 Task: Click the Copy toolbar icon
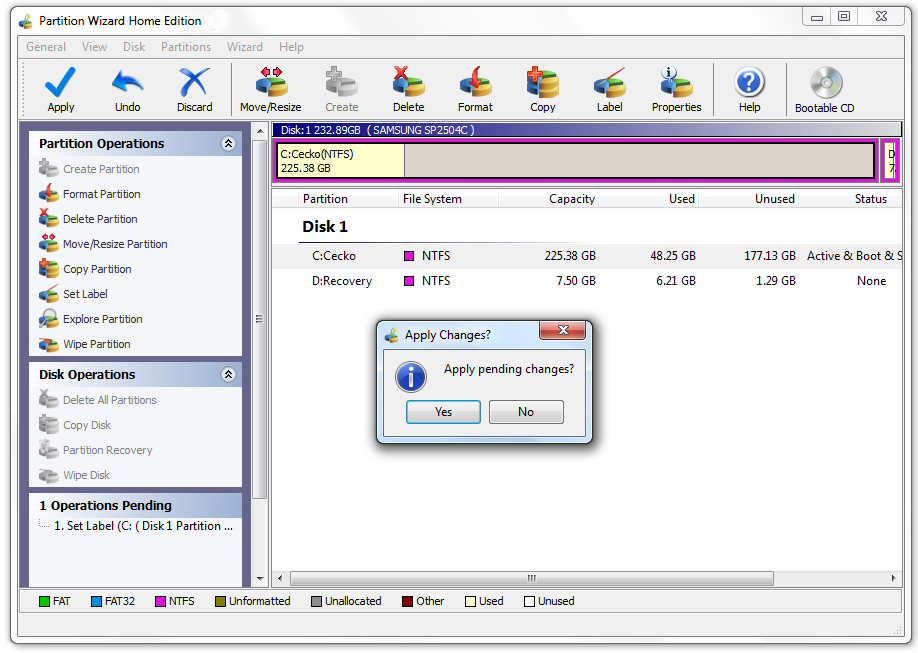pyautogui.click(x=543, y=81)
